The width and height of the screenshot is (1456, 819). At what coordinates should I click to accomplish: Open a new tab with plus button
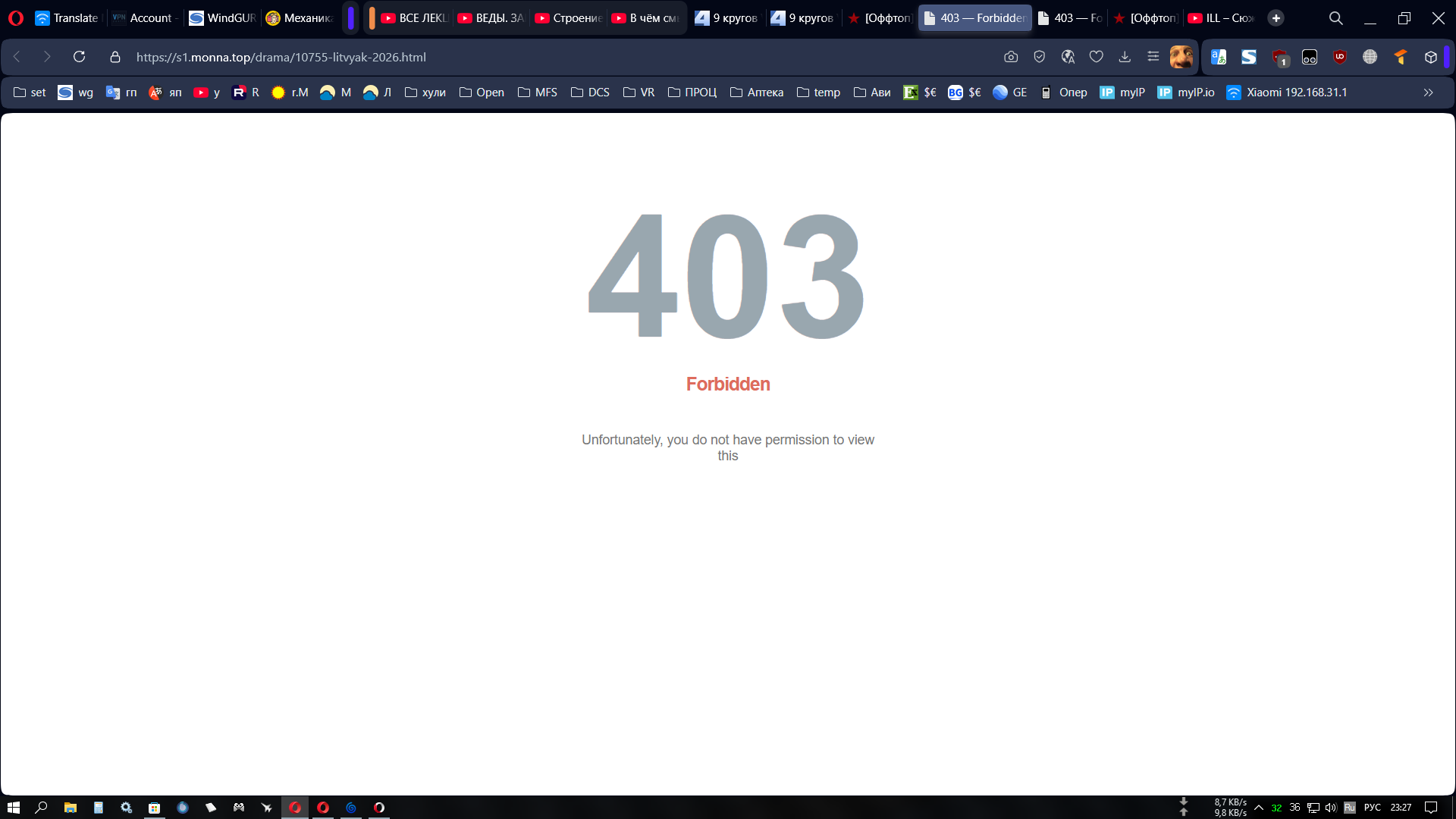pyautogui.click(x=1276, y=18)
